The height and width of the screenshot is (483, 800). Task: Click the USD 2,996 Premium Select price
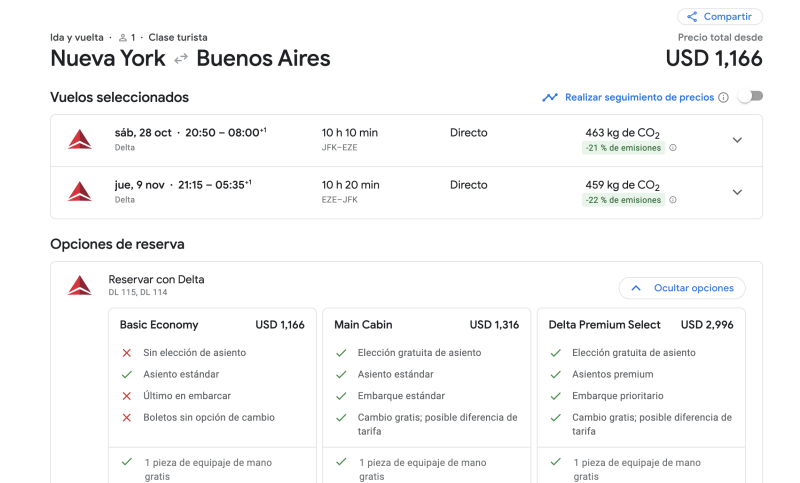(x=707, y=325)
